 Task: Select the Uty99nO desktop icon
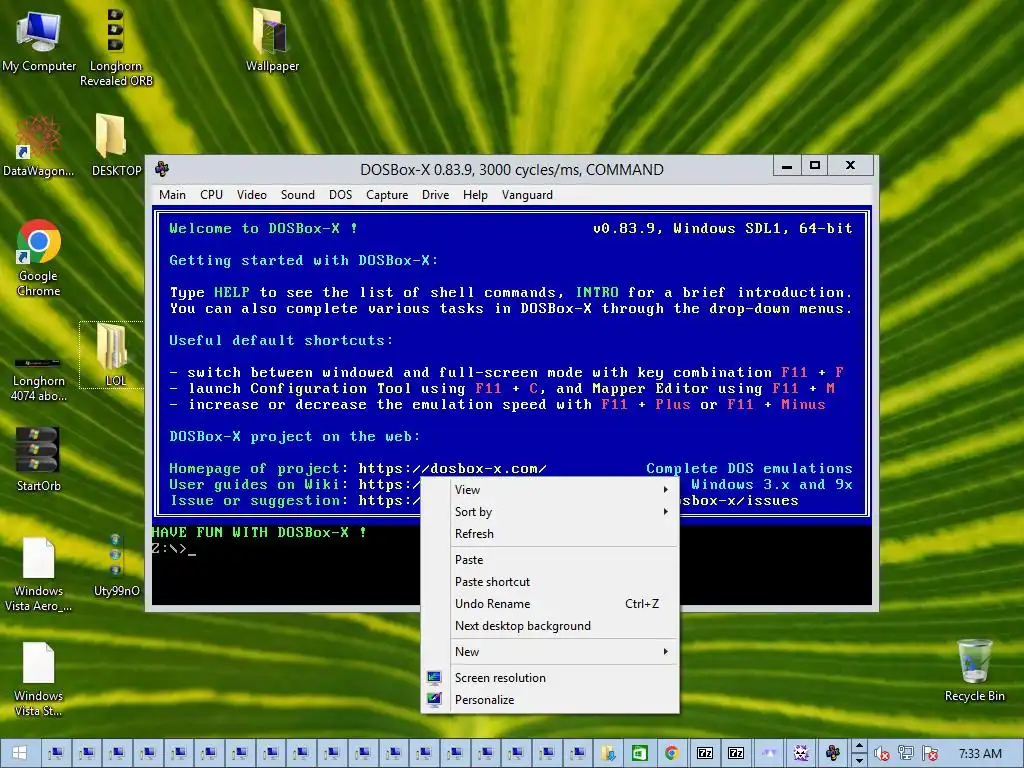tap(116, 566)
